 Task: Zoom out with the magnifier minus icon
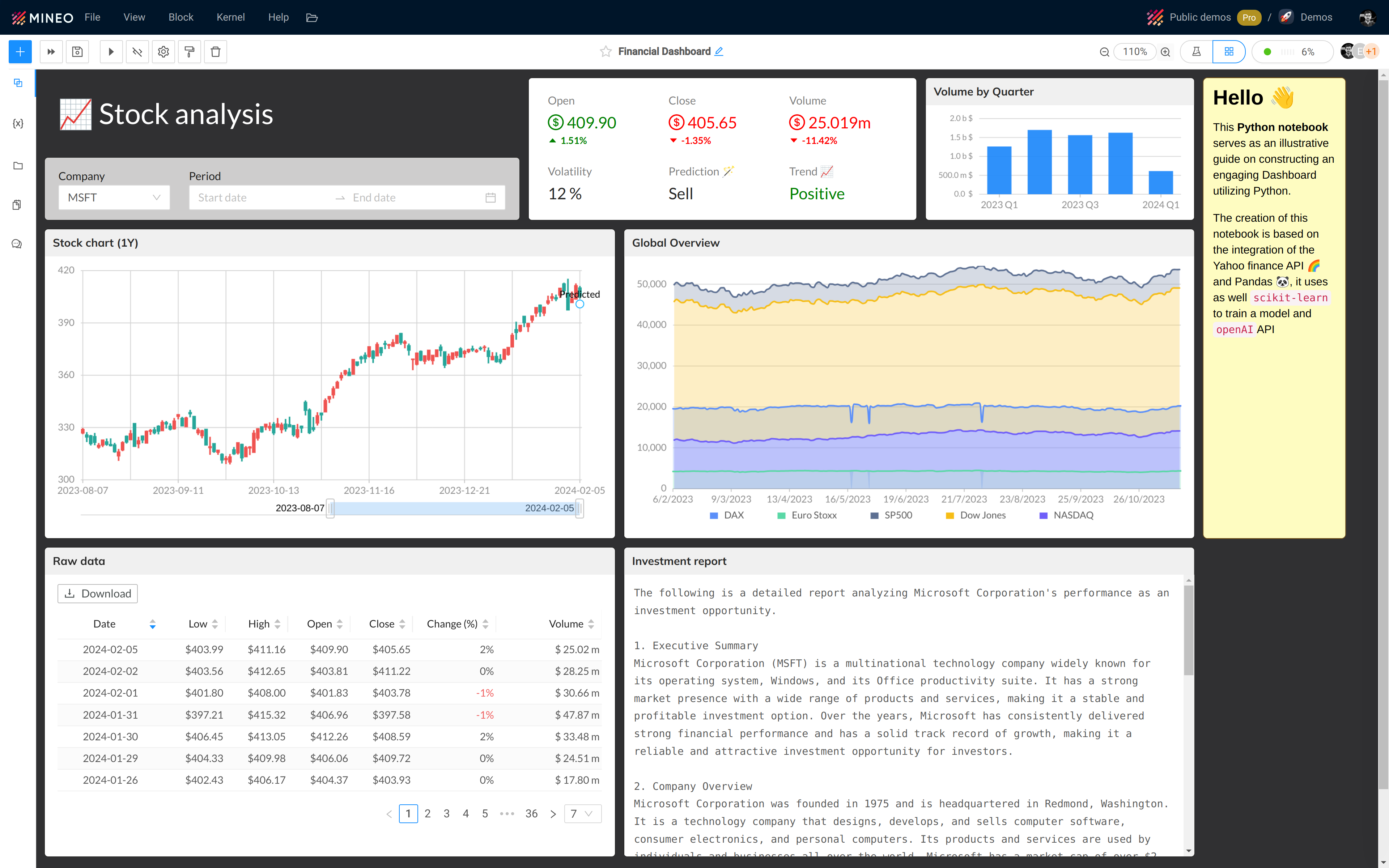[x=1104, y=52]
